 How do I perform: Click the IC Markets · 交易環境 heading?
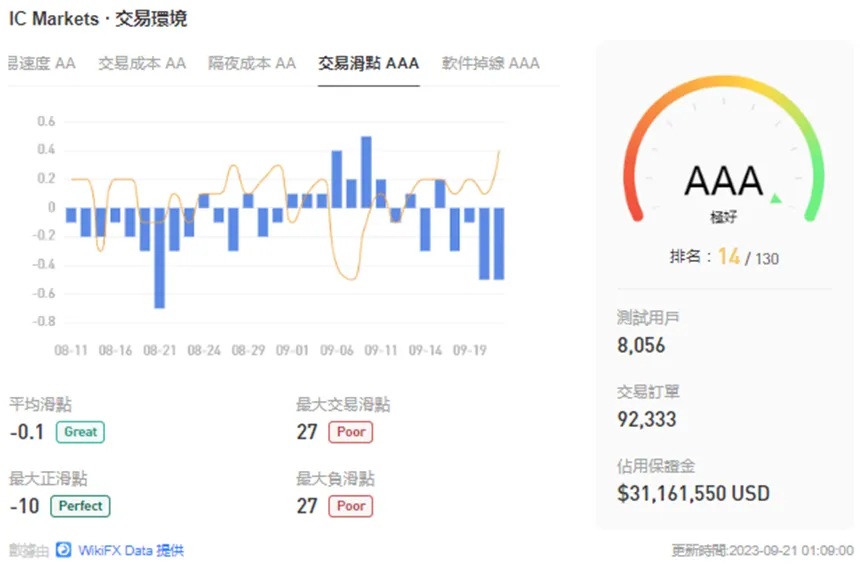(98, 19)
